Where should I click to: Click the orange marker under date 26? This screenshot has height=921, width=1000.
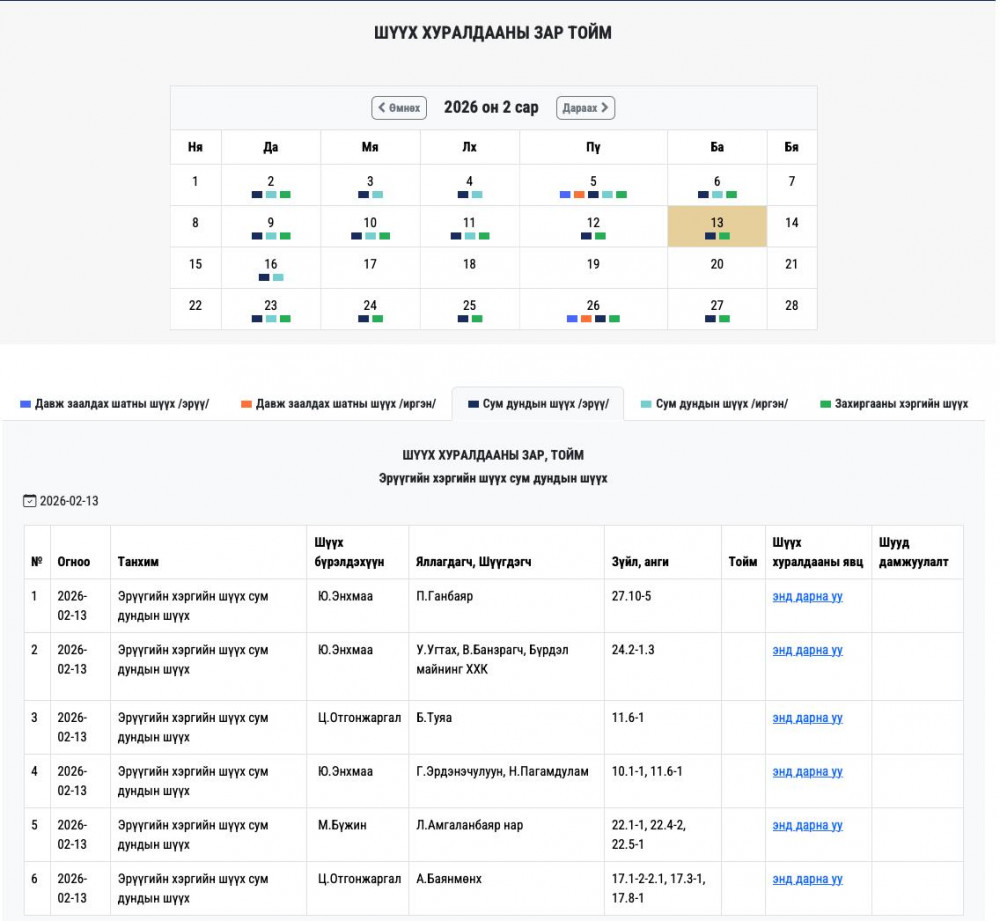(x=586, y=319)
